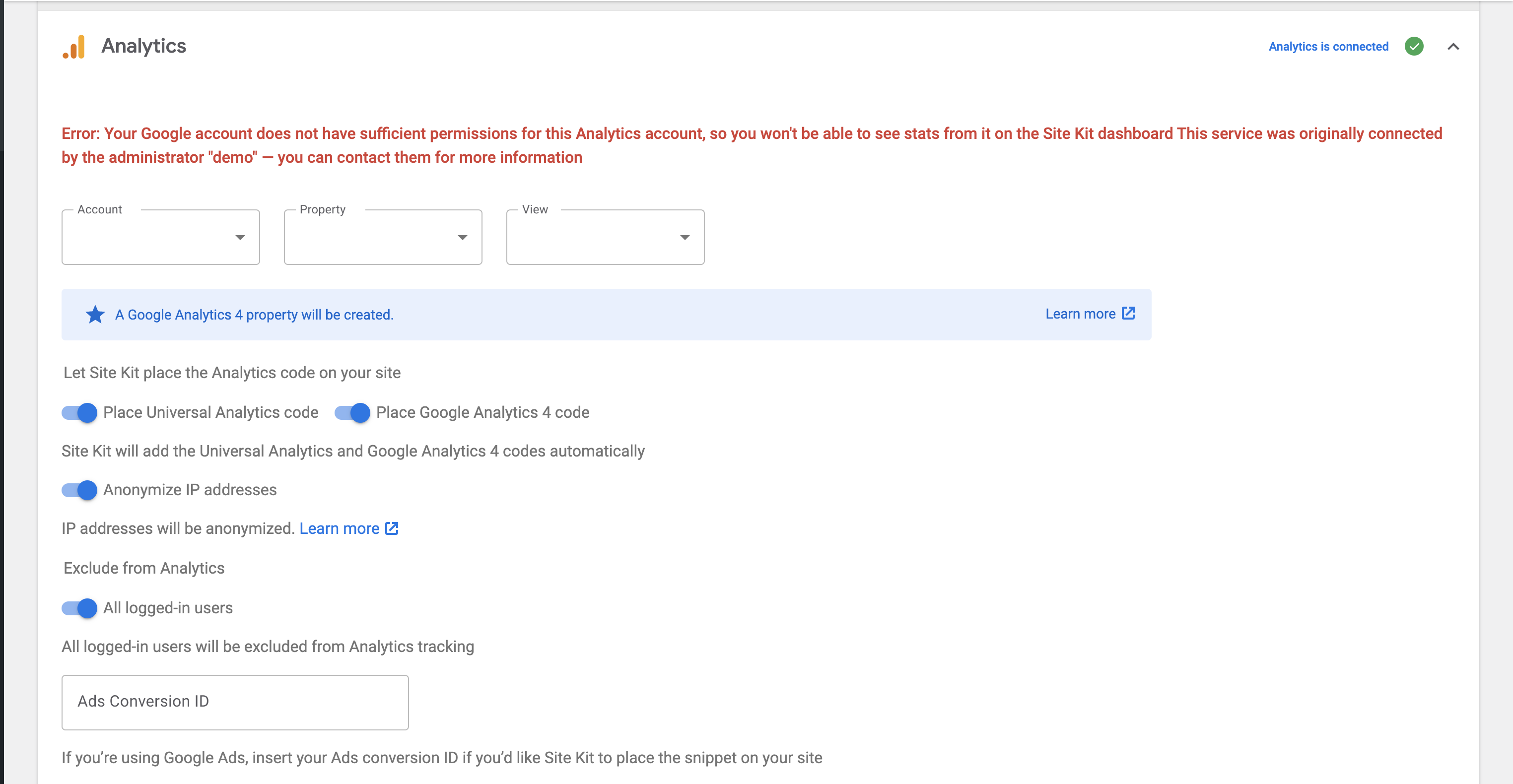Click external link icon after IP anonymize Learn more
The image size is (1513, 784).
click(392, 528)
